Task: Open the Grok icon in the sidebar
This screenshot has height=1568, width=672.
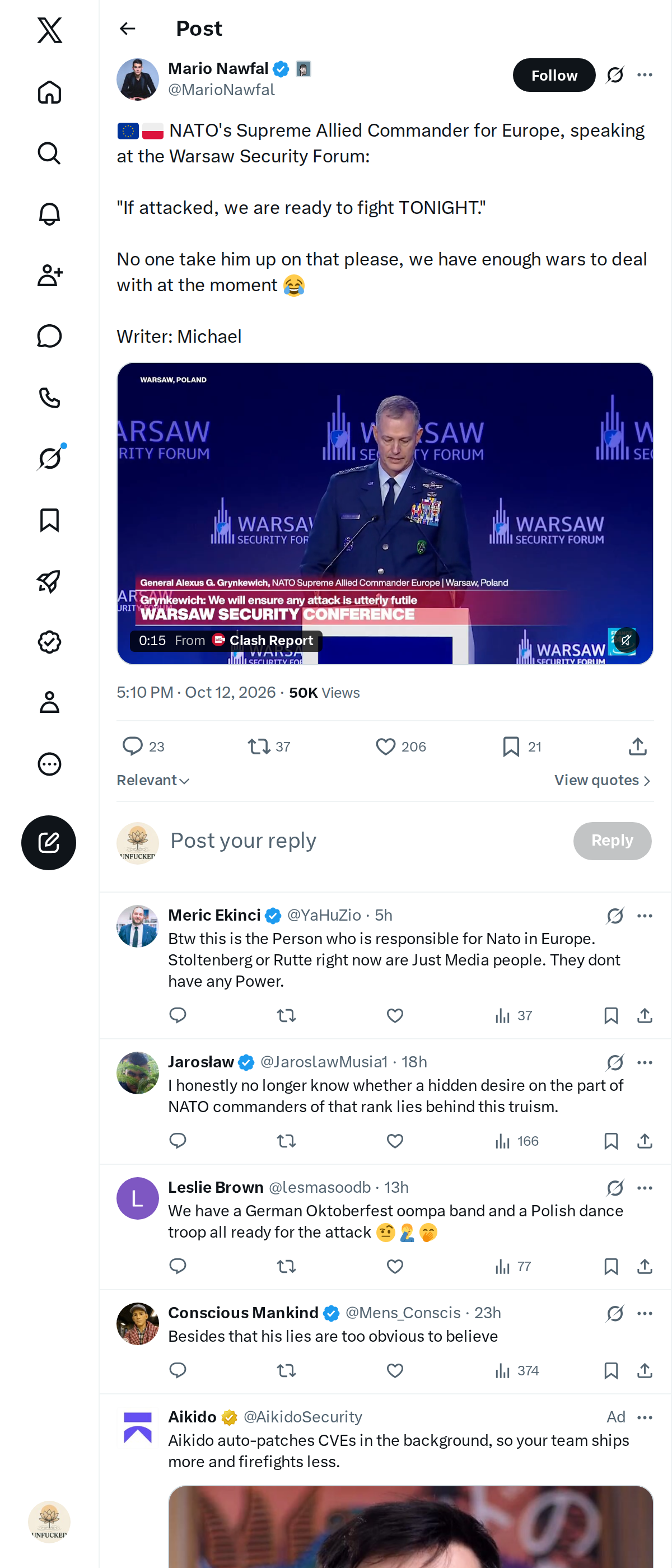Action: 49,458
